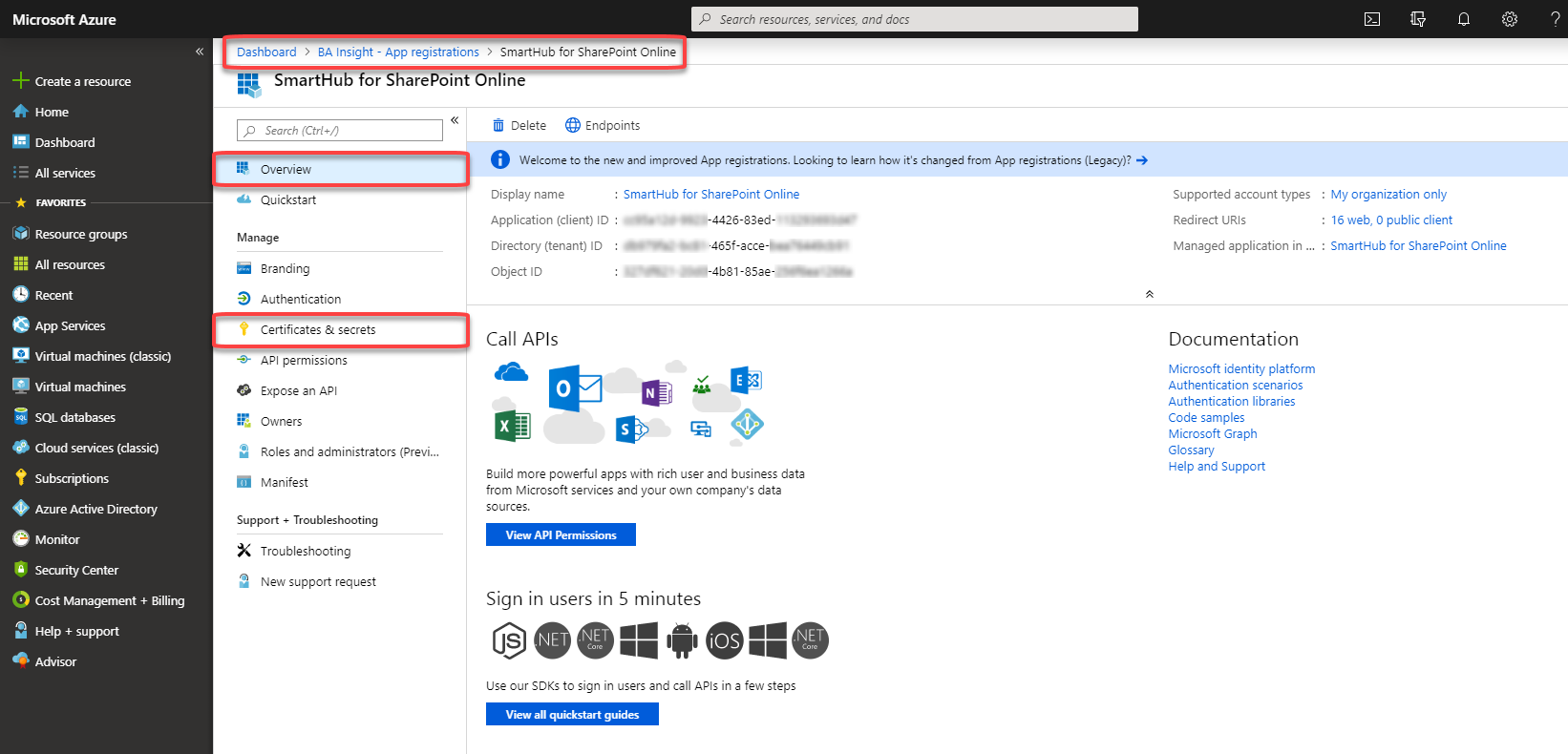The image size is (1568, 754).
Task: Open Endpoints from the toolbar
Action: pyautogui.click(x=603, y=125)
